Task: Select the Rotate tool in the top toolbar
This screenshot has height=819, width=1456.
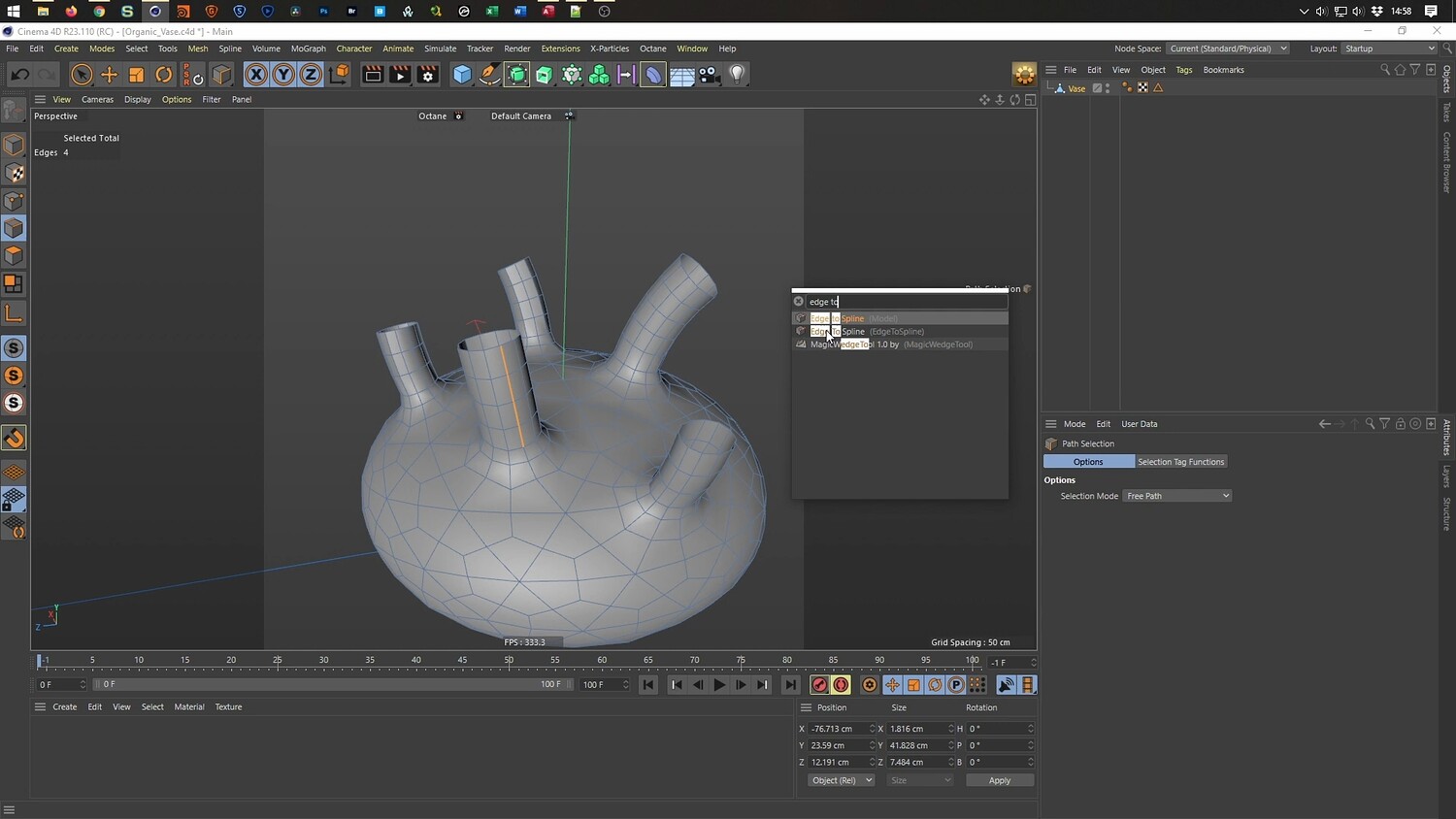Action: click(x=164, y=75)
